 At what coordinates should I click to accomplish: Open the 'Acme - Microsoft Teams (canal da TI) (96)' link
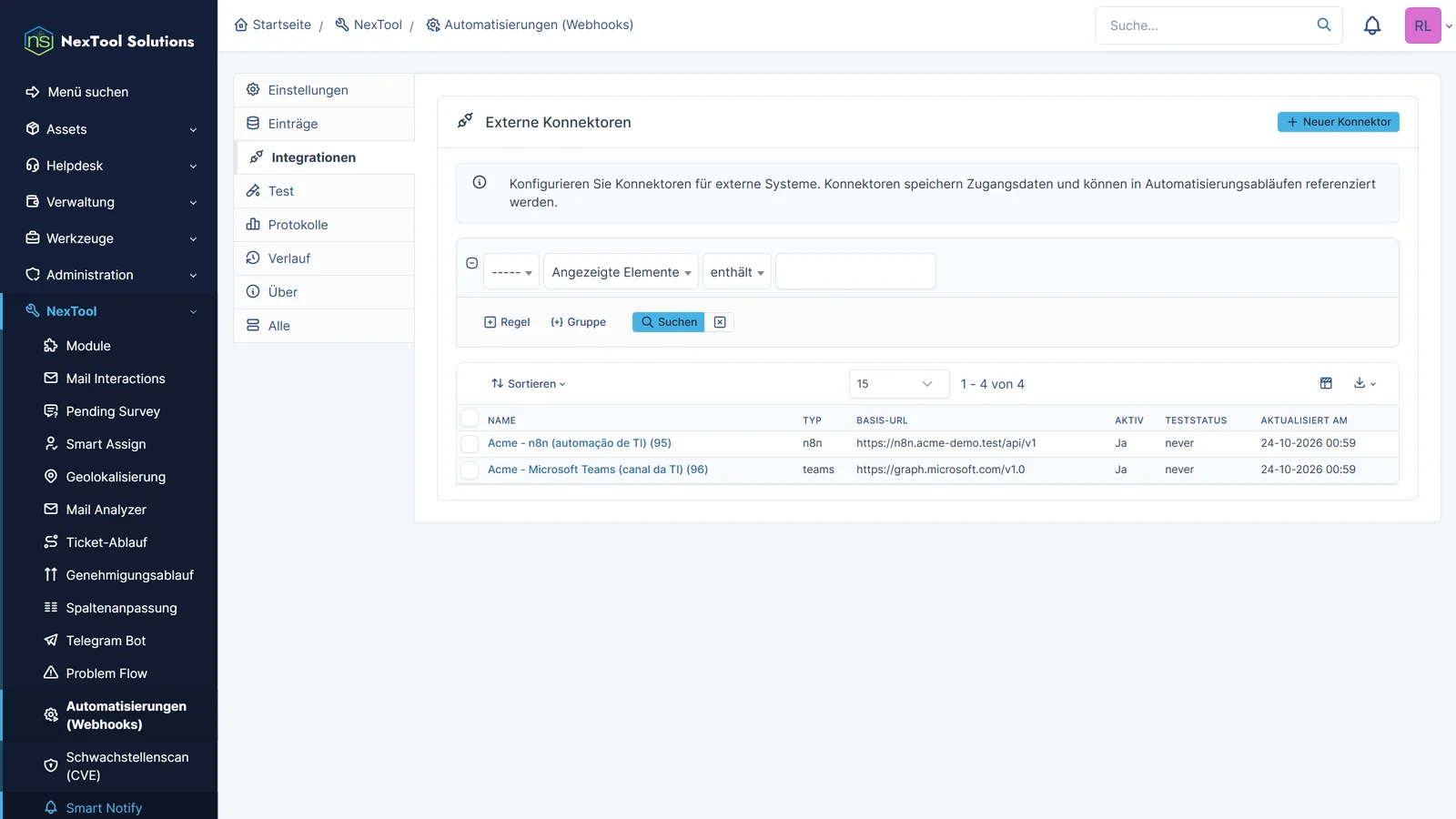598,470
